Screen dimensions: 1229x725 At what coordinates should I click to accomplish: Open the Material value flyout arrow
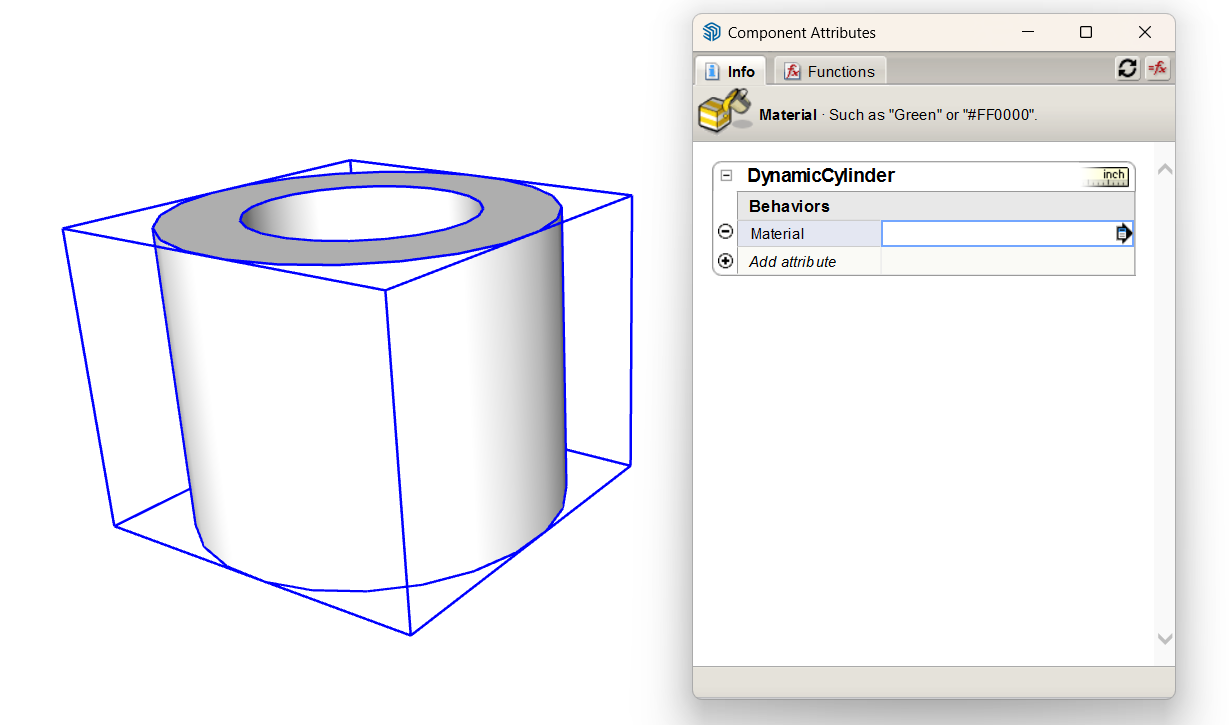1123,232
